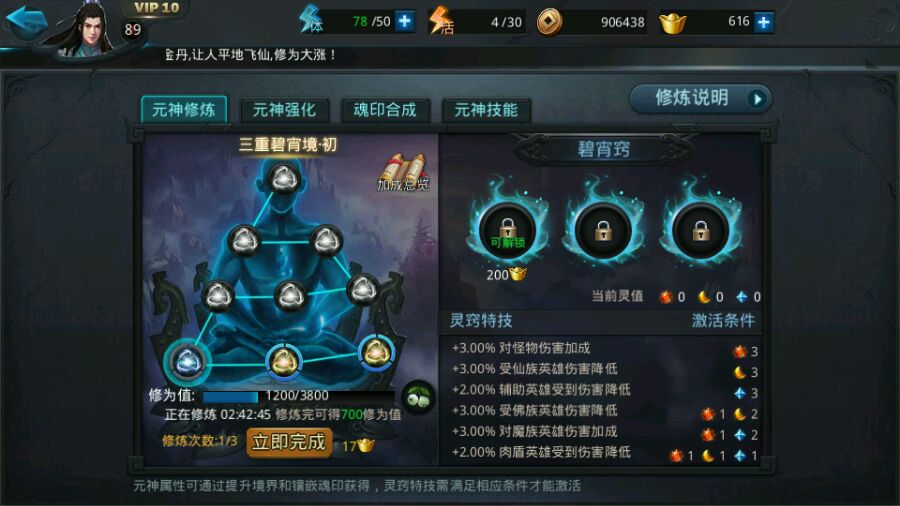Click the 立即完成 button

point(289,442)
